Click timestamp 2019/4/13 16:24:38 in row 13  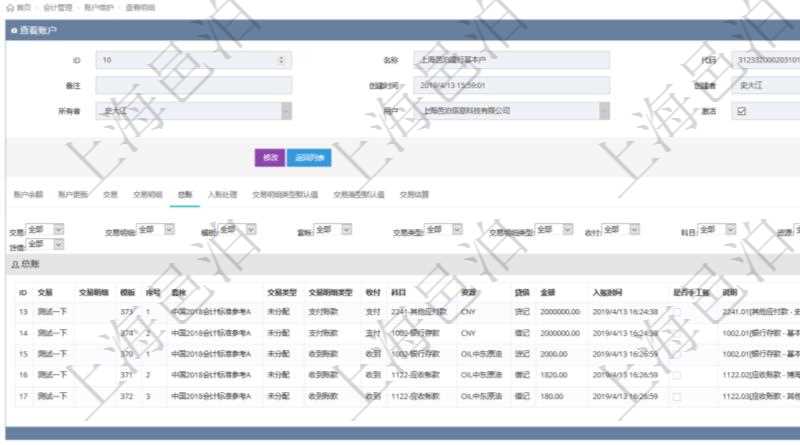click(625, 311)
